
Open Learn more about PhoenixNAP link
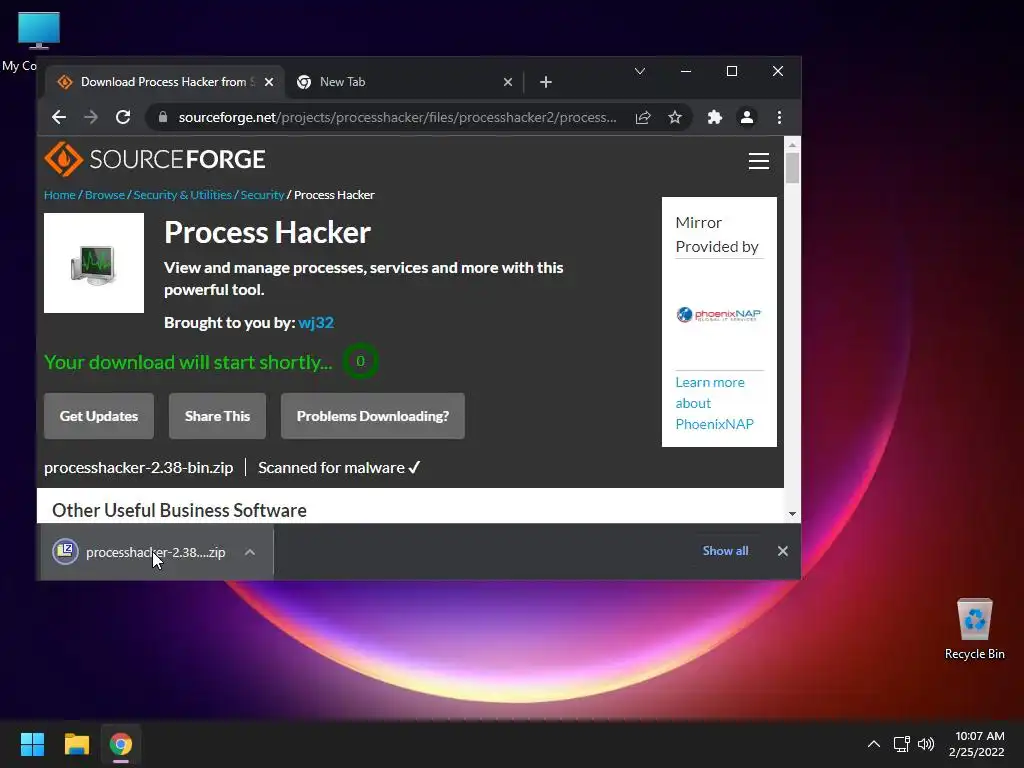714,403
